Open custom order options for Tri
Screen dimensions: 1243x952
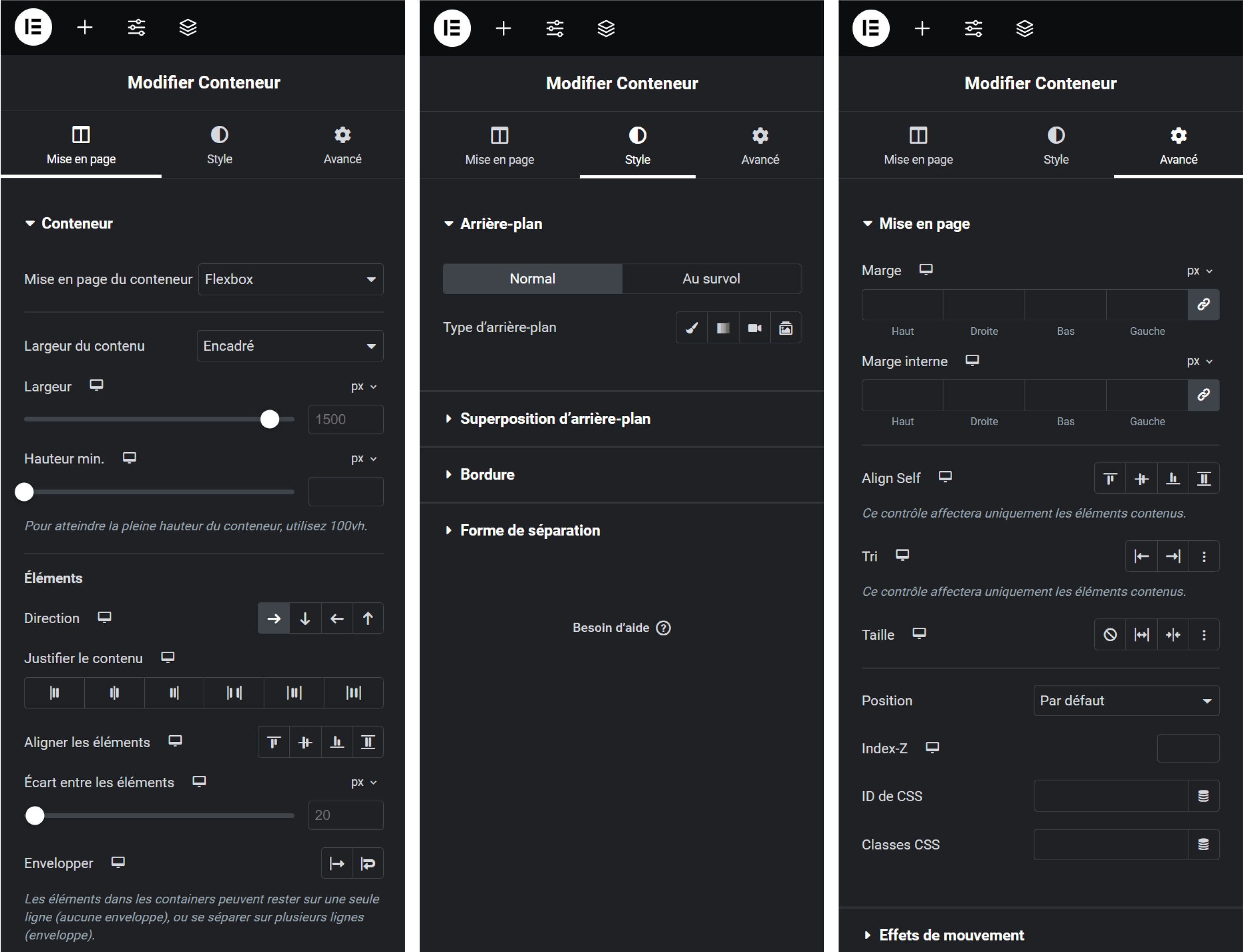click(1204, 557)
